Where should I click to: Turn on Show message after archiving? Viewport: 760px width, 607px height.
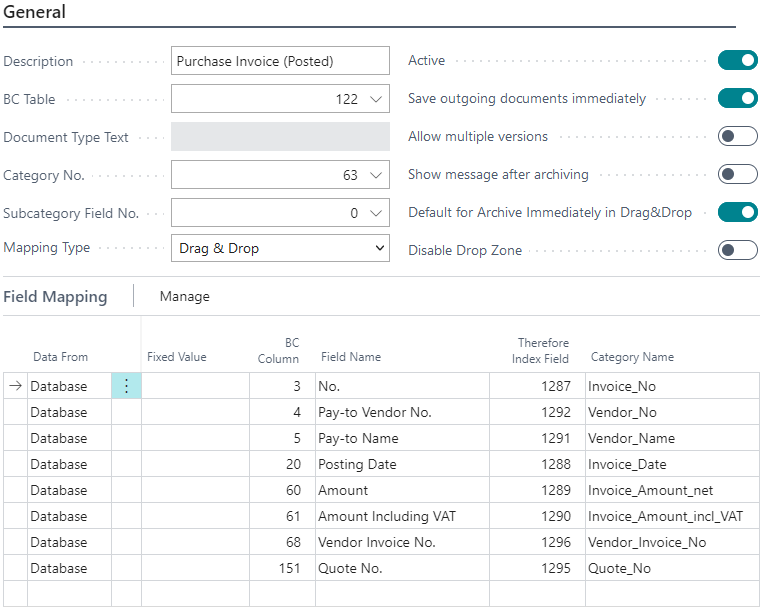point(737,175)
